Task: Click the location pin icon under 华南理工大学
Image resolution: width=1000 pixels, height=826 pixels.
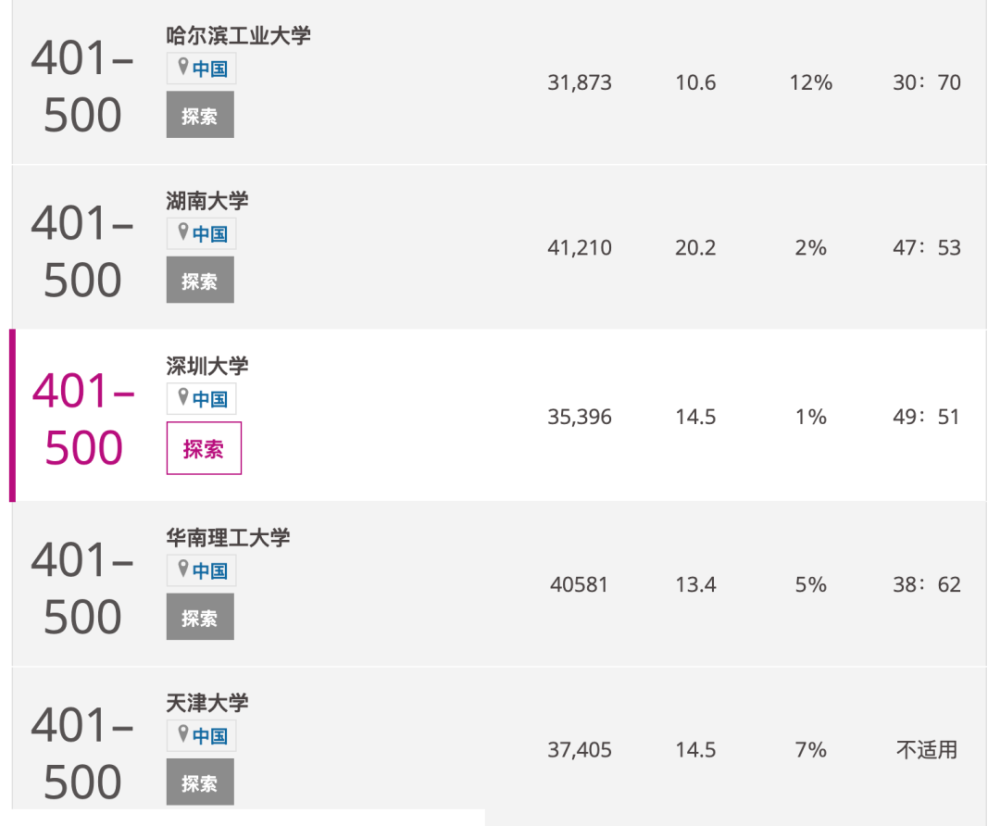Action: (x=183, y=568)
